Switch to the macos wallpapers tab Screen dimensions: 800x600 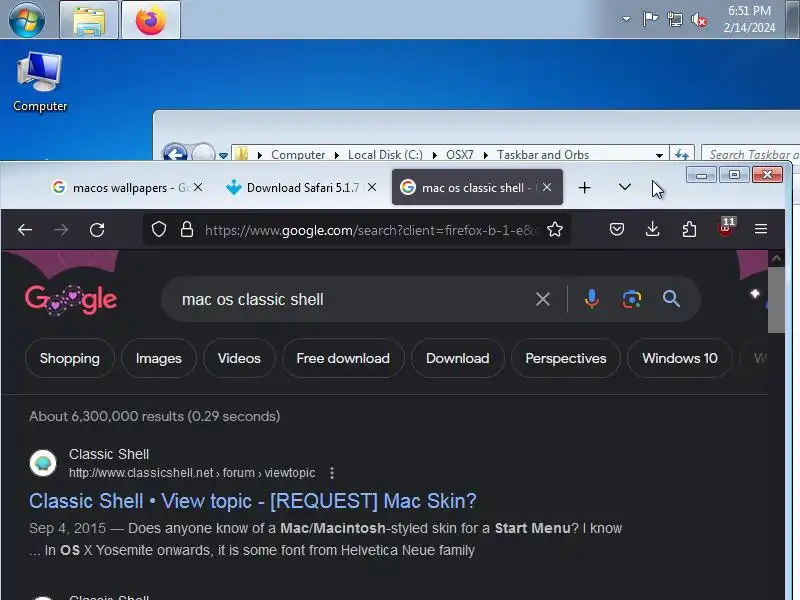(x=120, y=188)
